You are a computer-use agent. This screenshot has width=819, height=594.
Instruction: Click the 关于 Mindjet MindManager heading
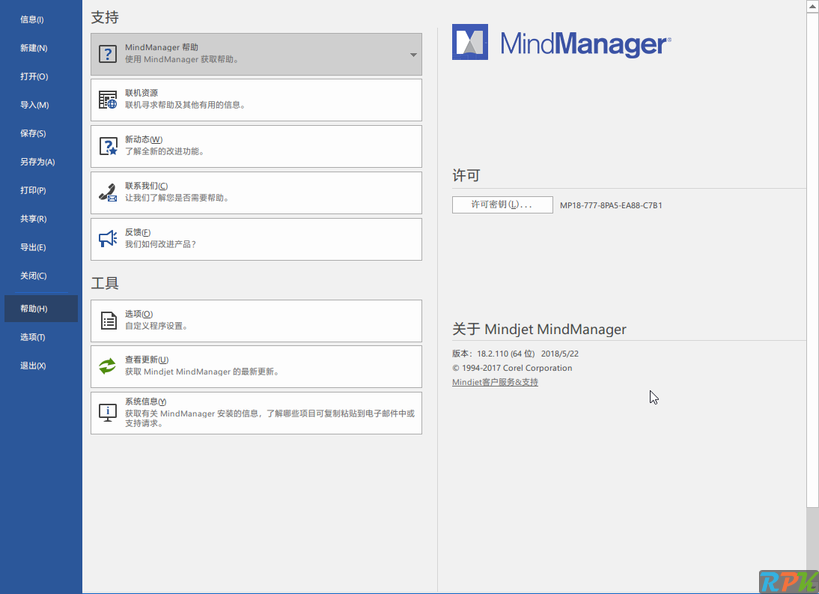pos(539,329)
